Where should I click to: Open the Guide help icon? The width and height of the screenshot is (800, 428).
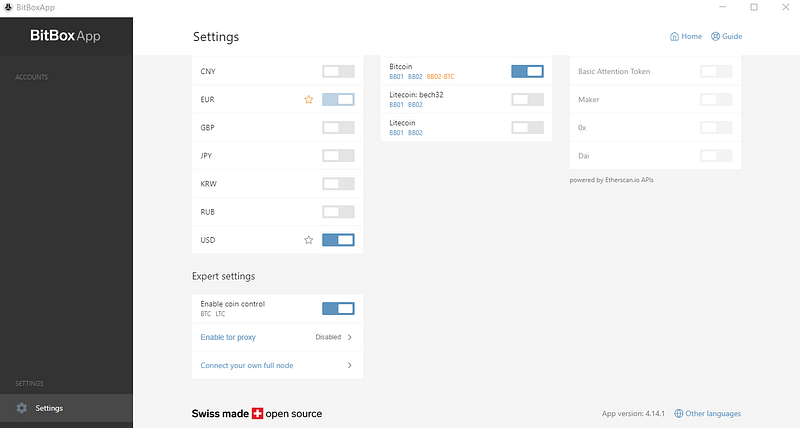[x=715, y=37]
